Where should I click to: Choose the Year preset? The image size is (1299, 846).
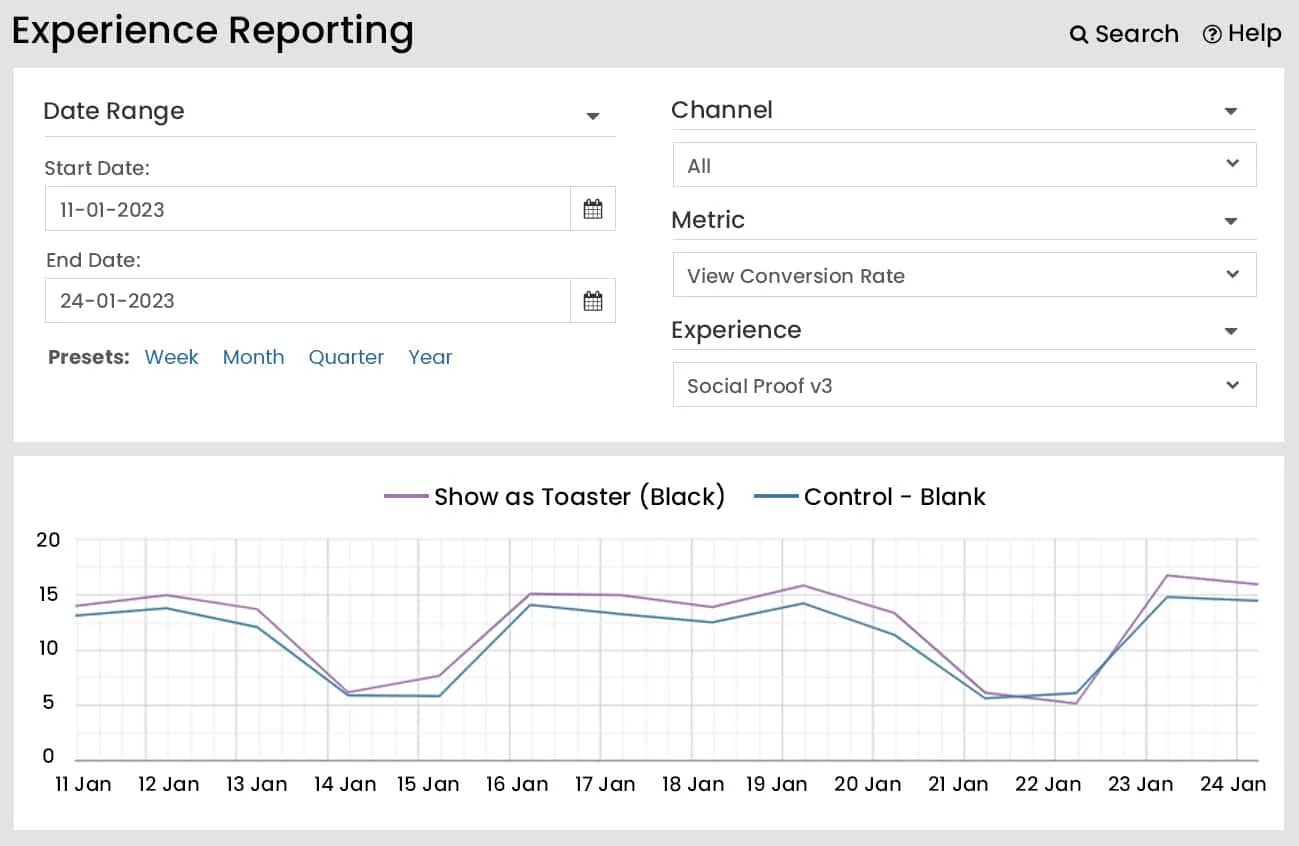pos(430,357)
